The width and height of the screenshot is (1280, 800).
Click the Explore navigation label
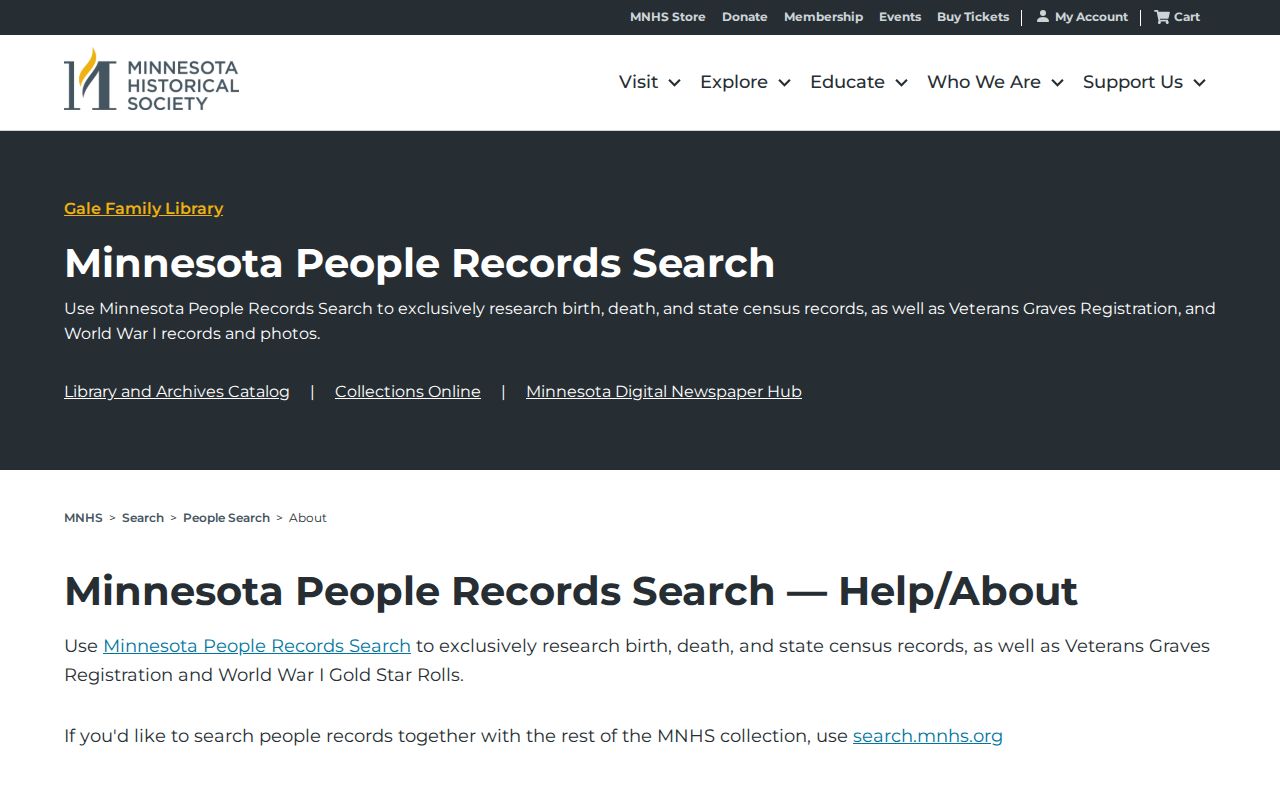pos(734,82)
